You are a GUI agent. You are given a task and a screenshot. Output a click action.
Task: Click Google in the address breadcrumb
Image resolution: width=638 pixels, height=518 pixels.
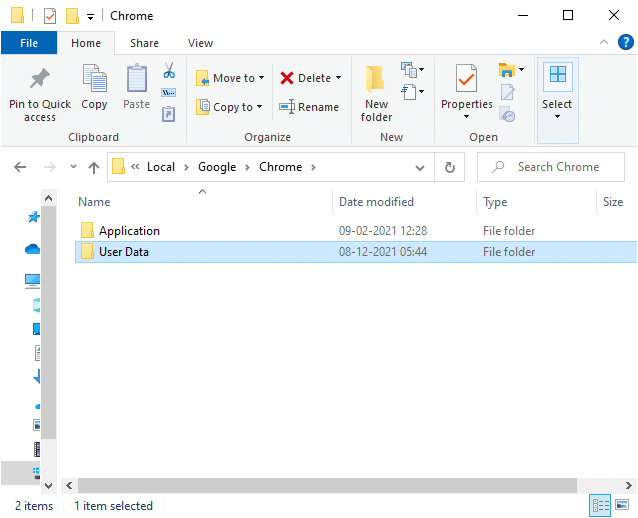pyautogui.click(x=217, y=167)
